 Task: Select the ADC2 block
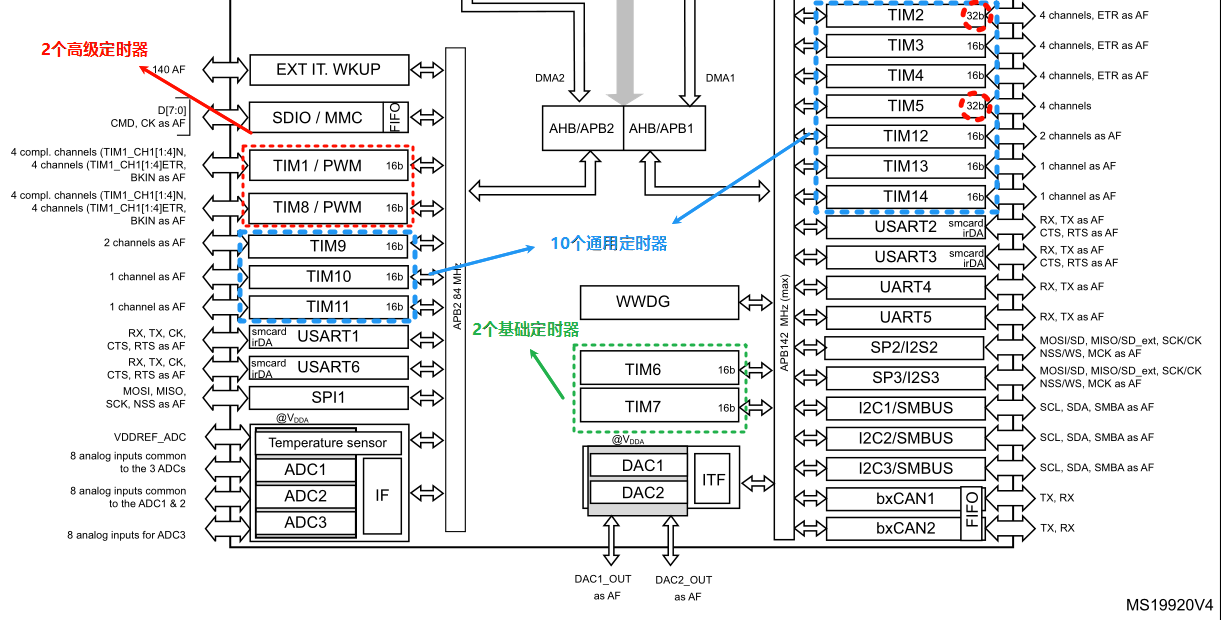click(305, 495)
